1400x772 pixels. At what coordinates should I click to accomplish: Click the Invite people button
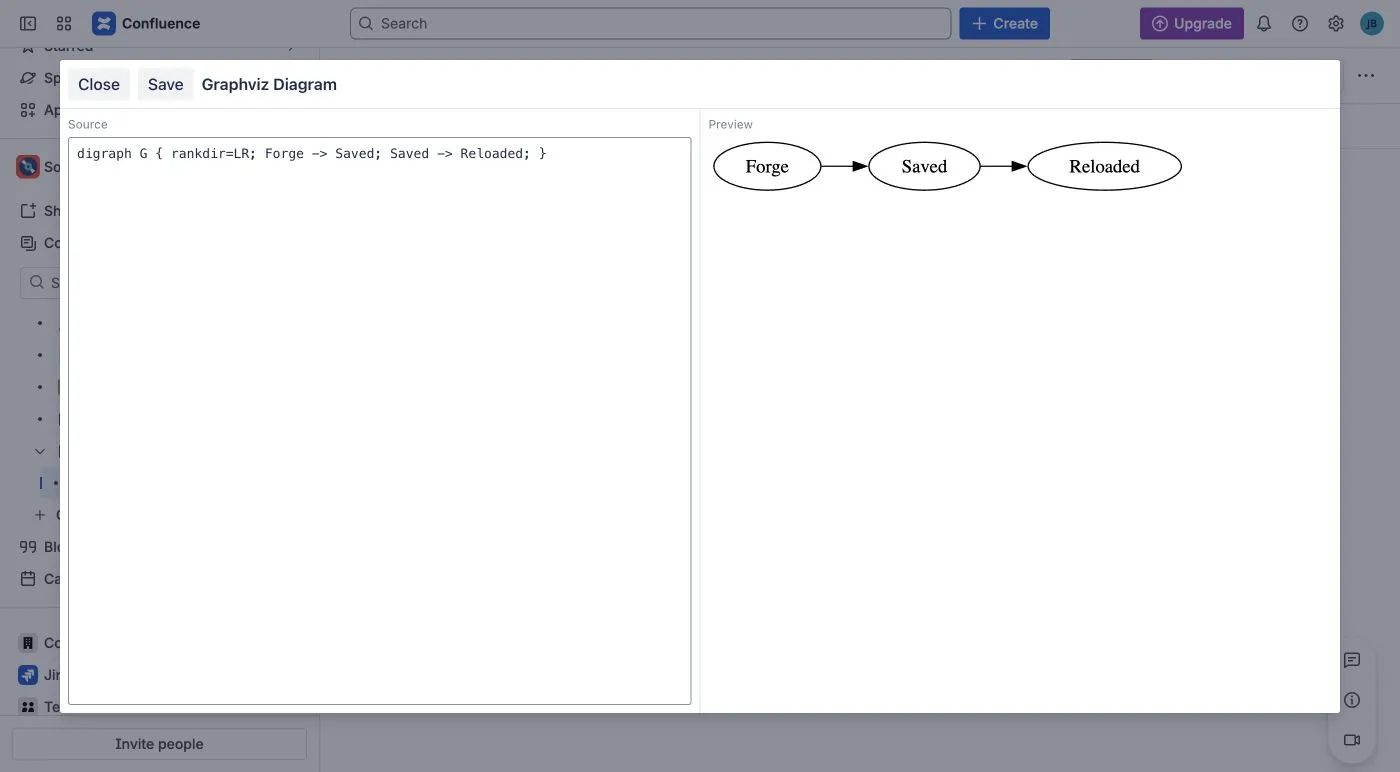159,744
